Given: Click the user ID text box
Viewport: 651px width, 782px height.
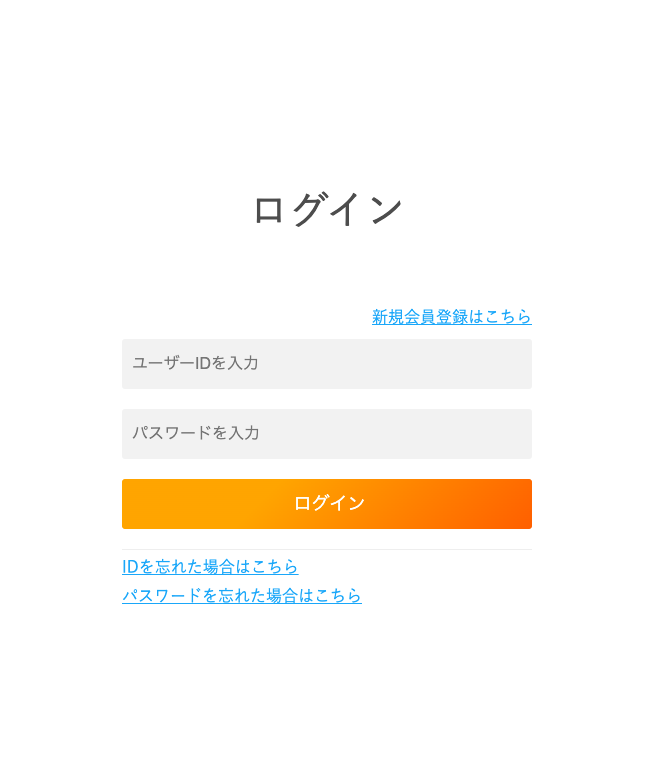Looking at the screenshot, I should point(327,364).
